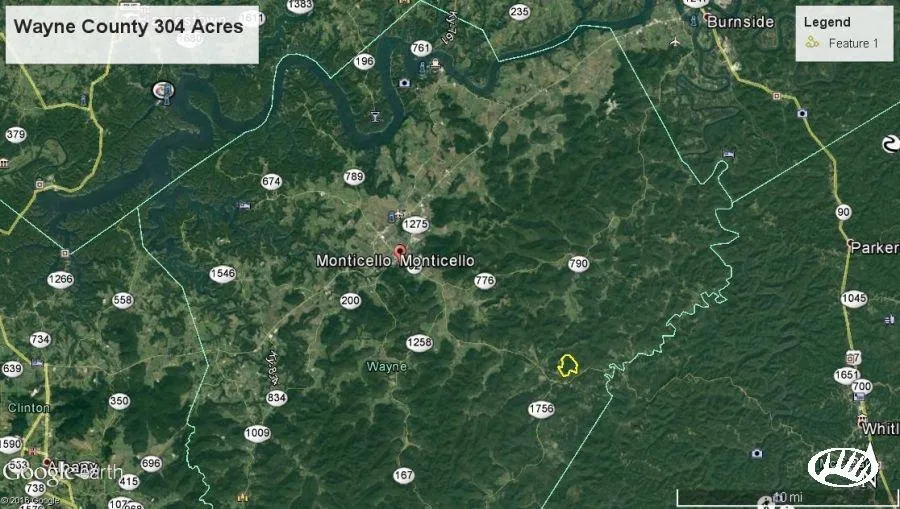The width and height of the screenshot is (900, 509).
Task: Click the route 674 road marker
Action: point(271,182)
